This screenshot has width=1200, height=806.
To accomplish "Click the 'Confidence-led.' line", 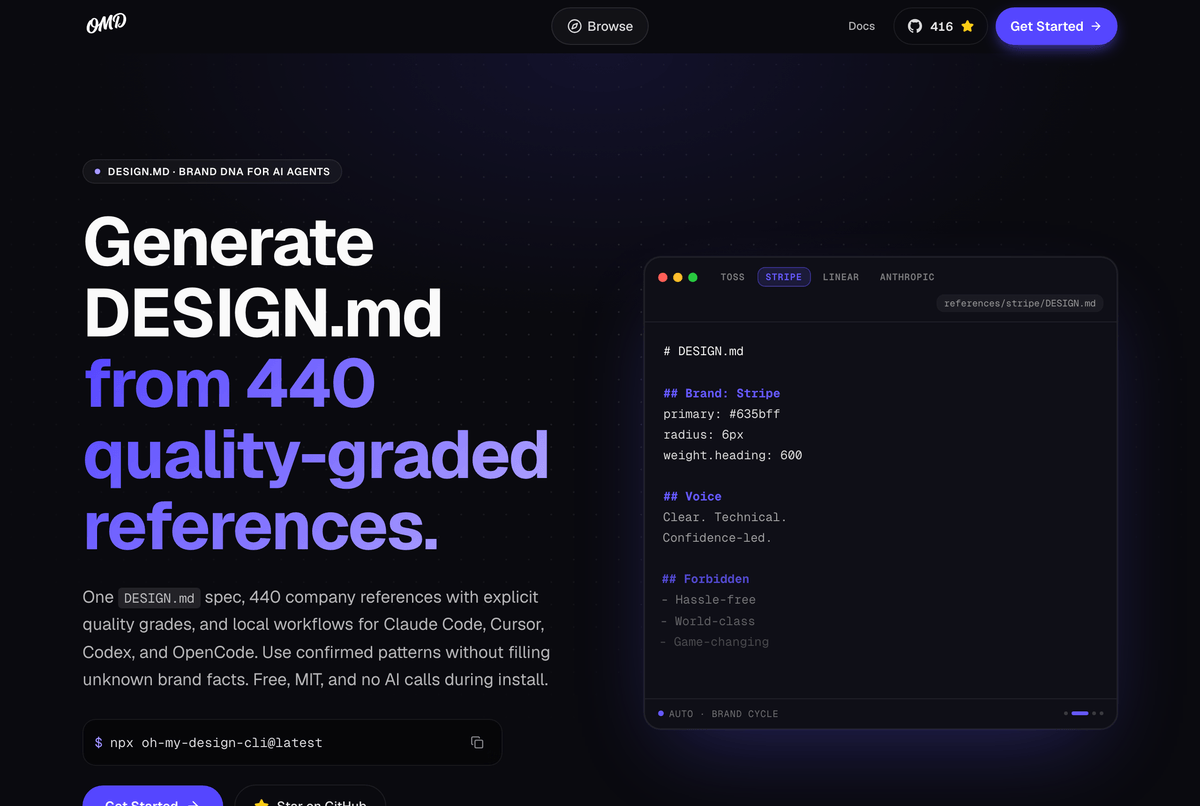I will coord(717,538).
